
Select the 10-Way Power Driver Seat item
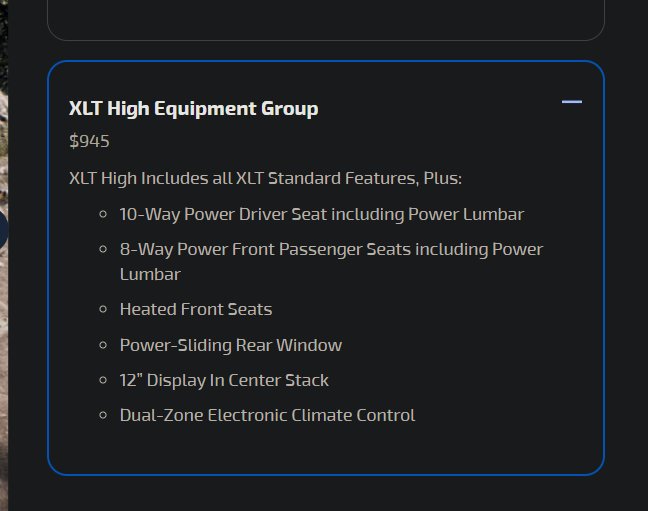[322, 215]
